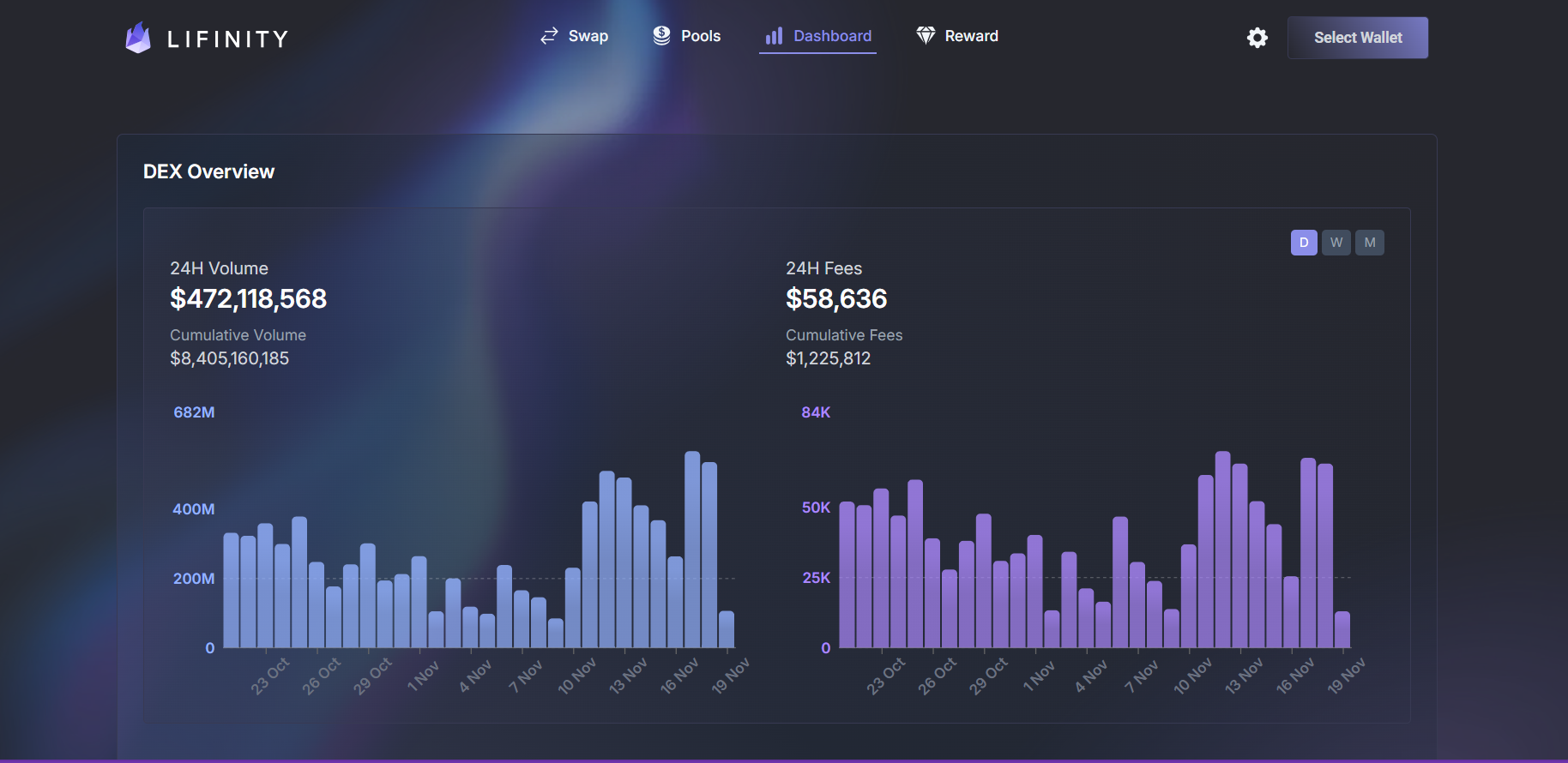This screenshot has width=1568, height=763.
Task: Click 13 Nov label on fees chart
Action: coord(1244,676)
